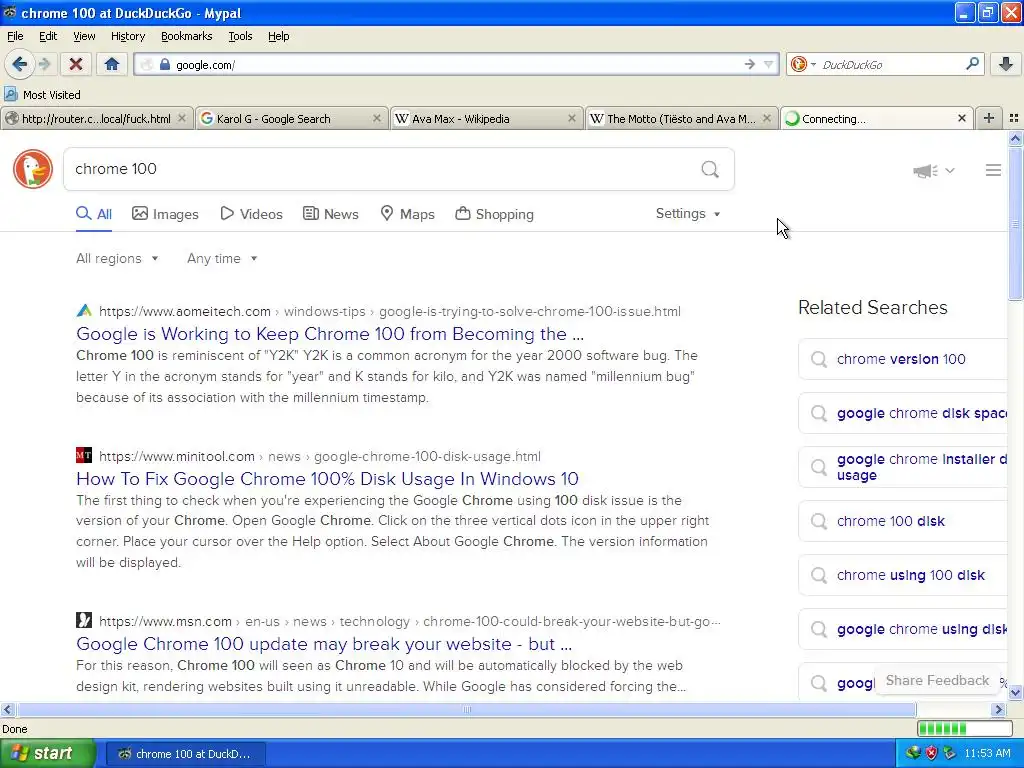
Task: Go back with the Back arrow button
Action: (20, 64)
